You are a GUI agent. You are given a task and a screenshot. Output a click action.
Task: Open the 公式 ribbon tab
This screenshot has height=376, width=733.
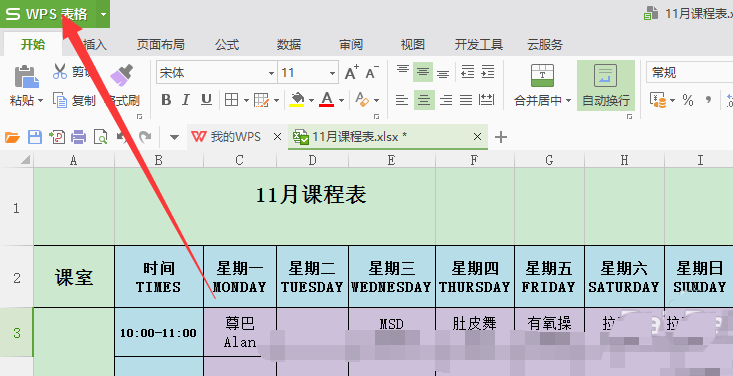tap(227, 44)
